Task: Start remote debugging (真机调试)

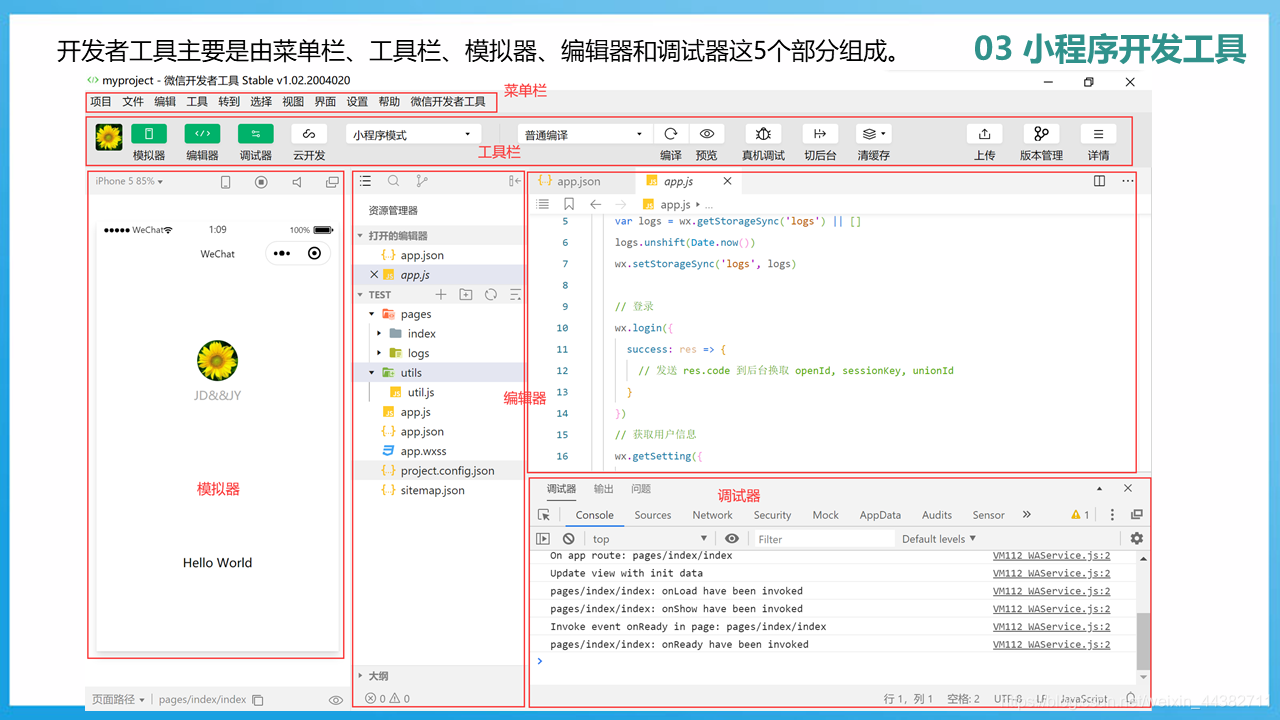Action: point(763,134)
